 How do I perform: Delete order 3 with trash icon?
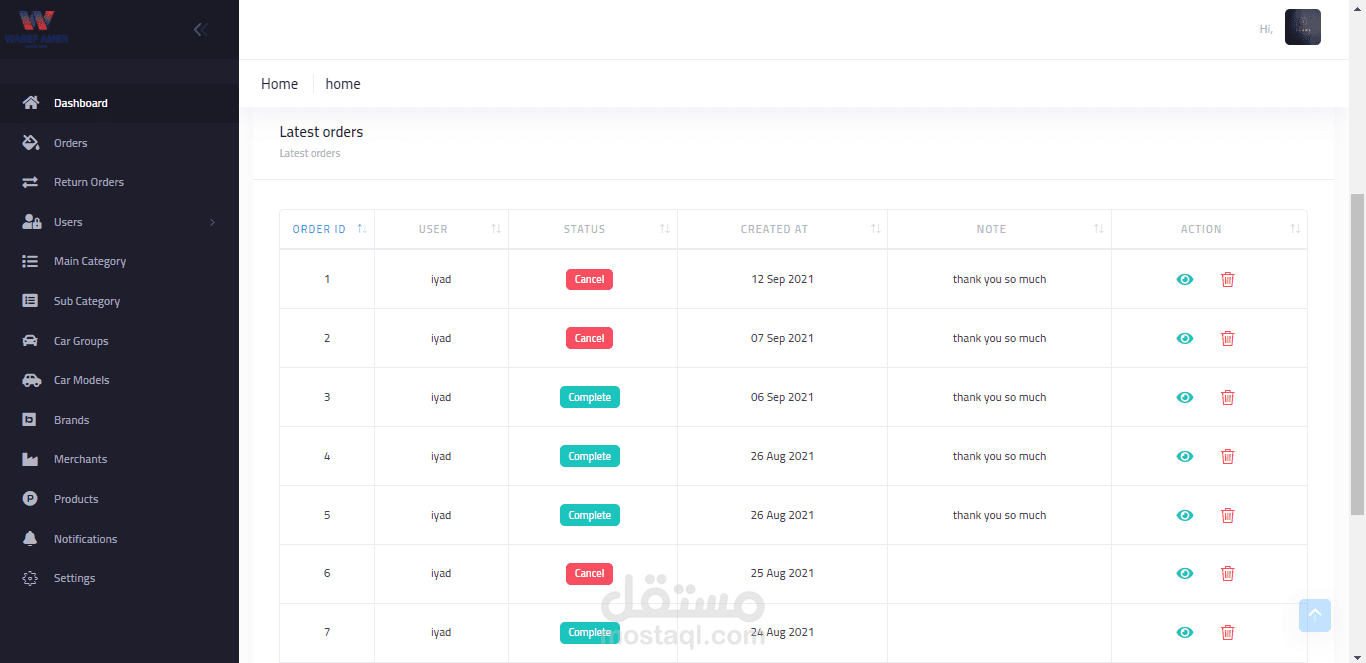[x=1228, y=397]
